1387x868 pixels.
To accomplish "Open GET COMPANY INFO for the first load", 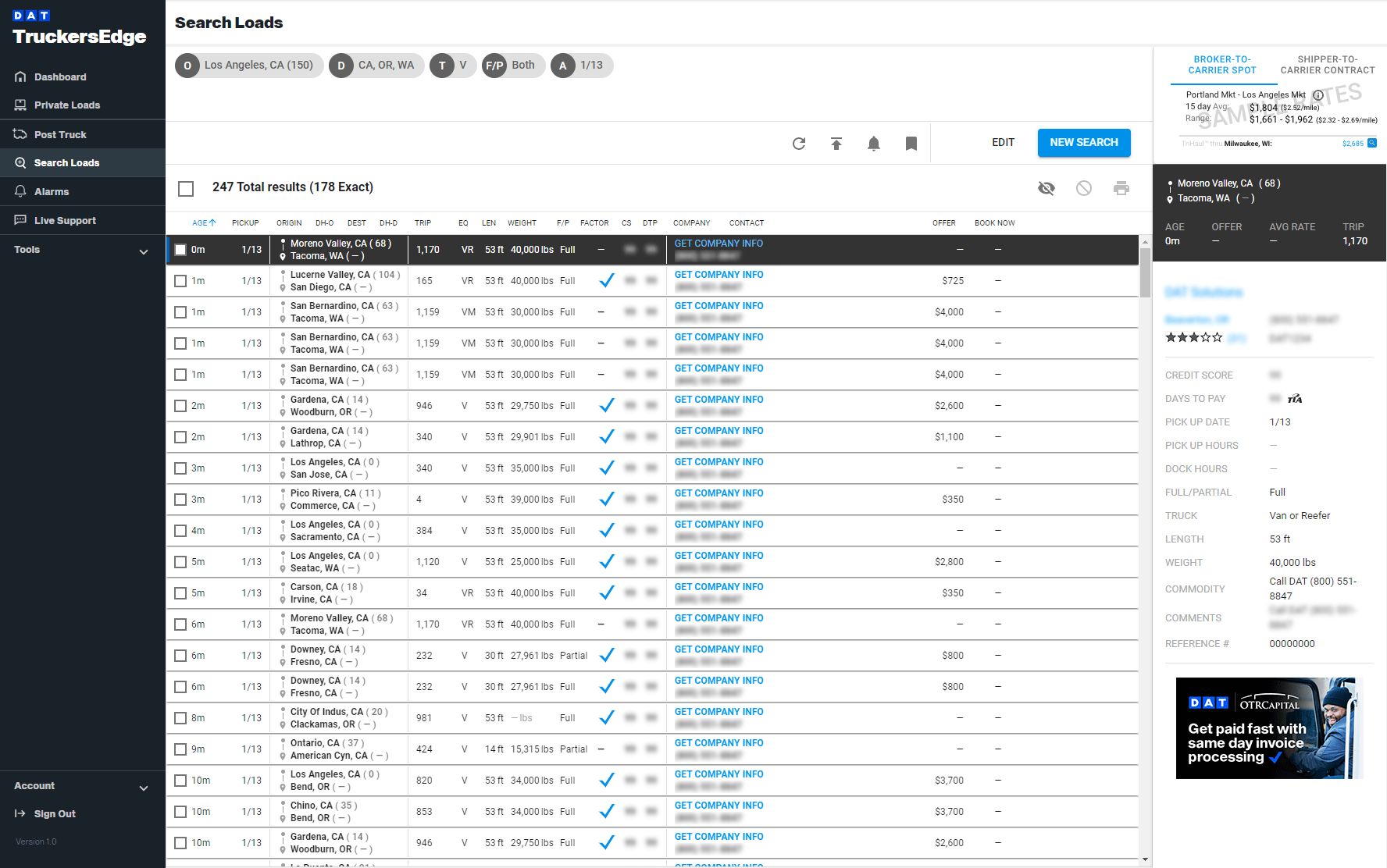I will [718, 243].
